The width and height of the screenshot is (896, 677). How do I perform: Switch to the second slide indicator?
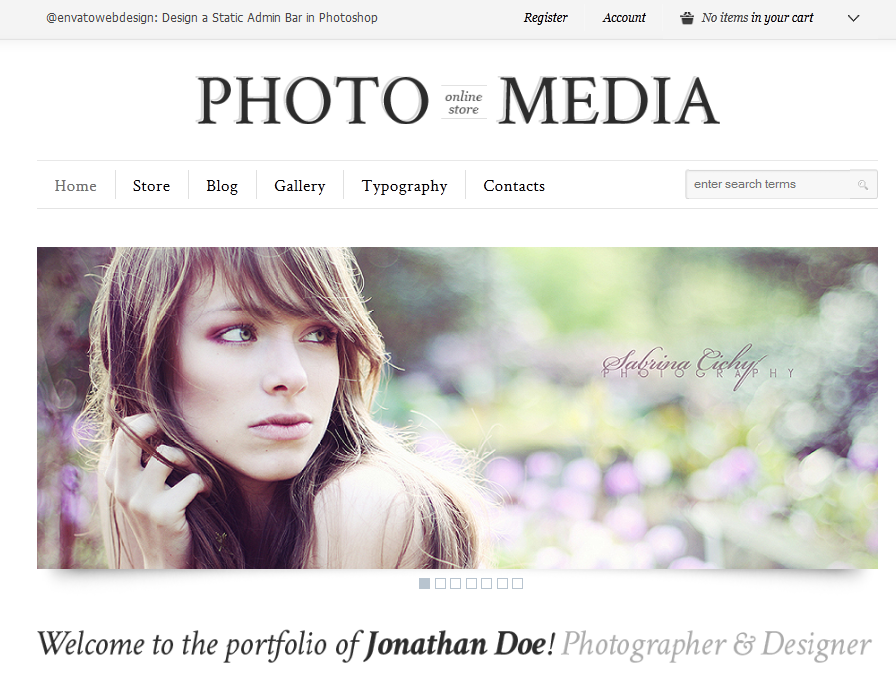pyautogui.click(x=440, y=583)
